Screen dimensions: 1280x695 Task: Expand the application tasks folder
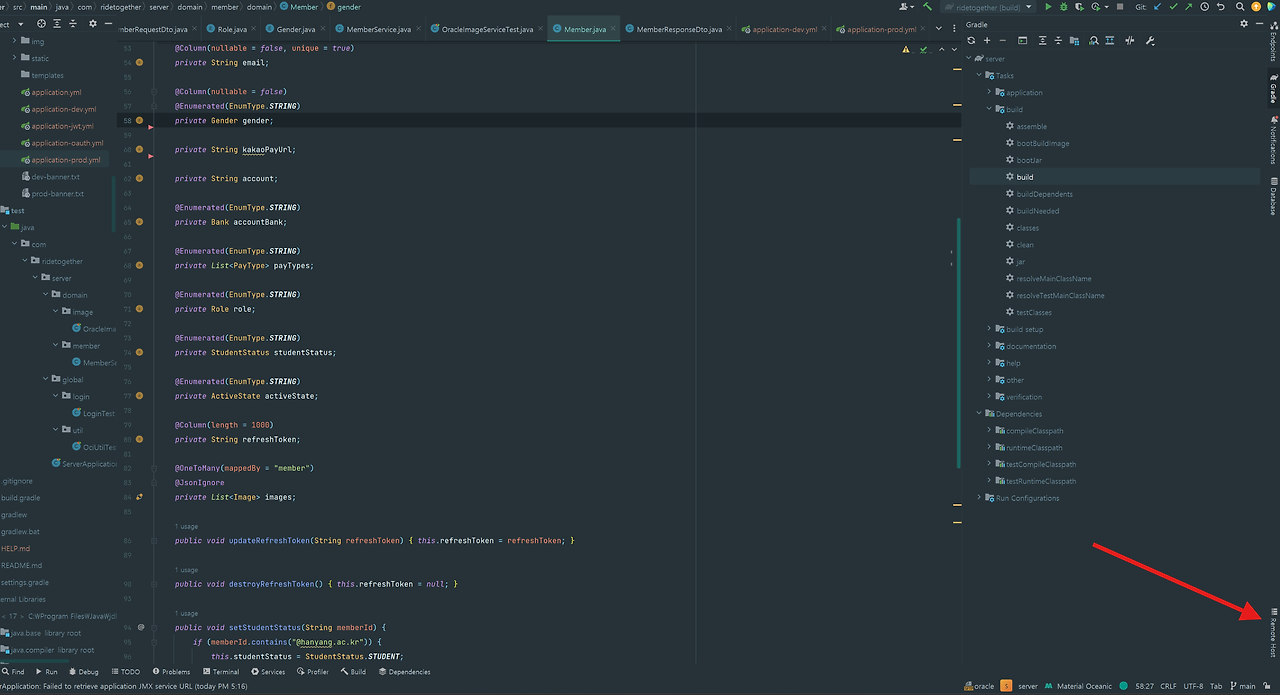(x=989, y=93)
